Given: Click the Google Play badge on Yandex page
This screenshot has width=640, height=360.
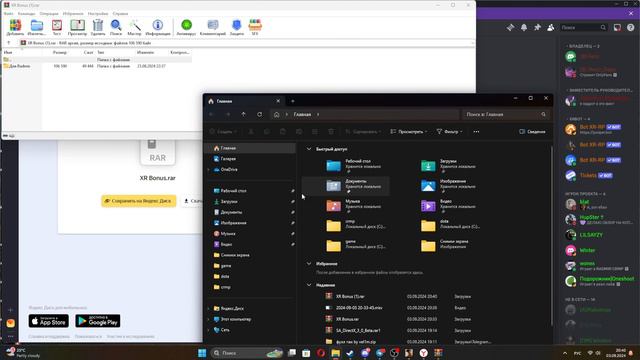Looking at the screenshot, I should [x=98, y=321].
